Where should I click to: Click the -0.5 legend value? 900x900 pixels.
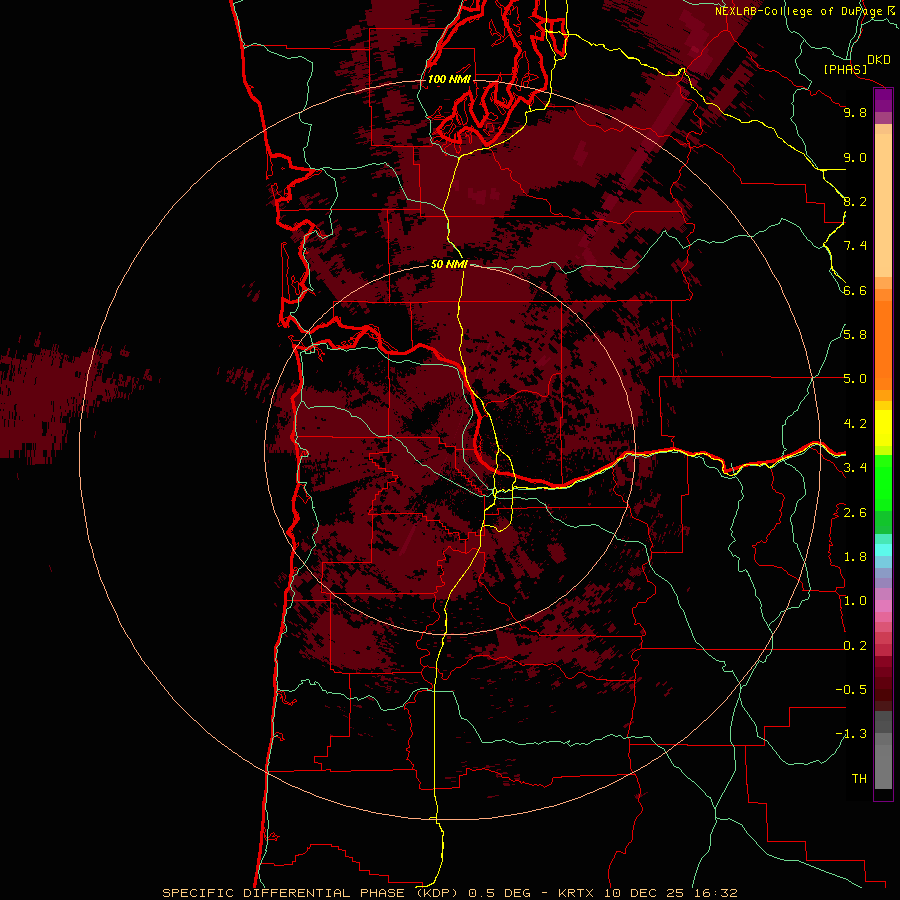[x=851, y=690]
